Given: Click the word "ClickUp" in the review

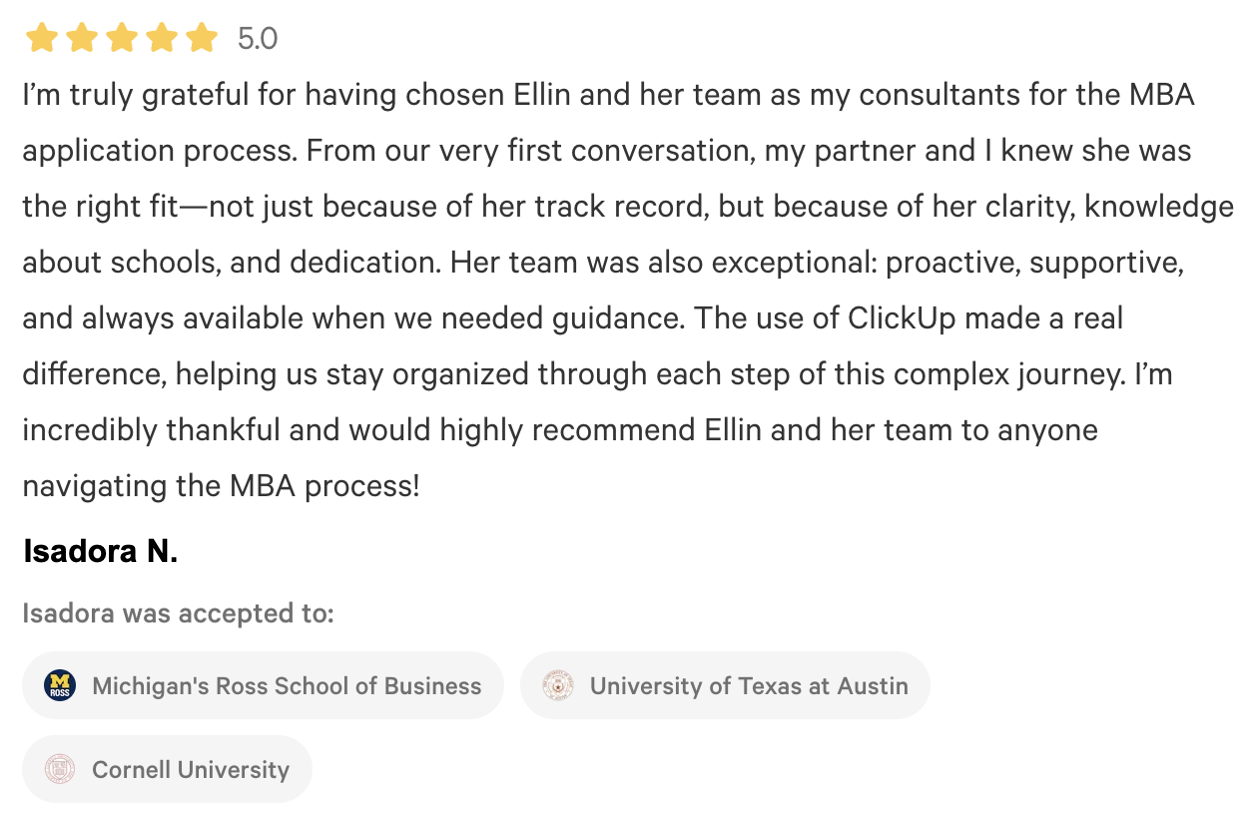Looking at the screenshot, I should click(x=904, y=318).
